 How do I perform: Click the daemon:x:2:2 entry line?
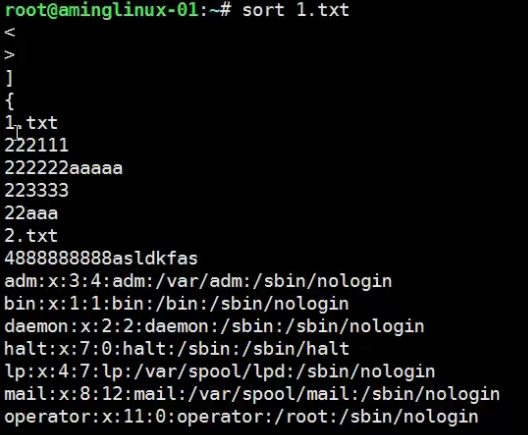point(214,327)
